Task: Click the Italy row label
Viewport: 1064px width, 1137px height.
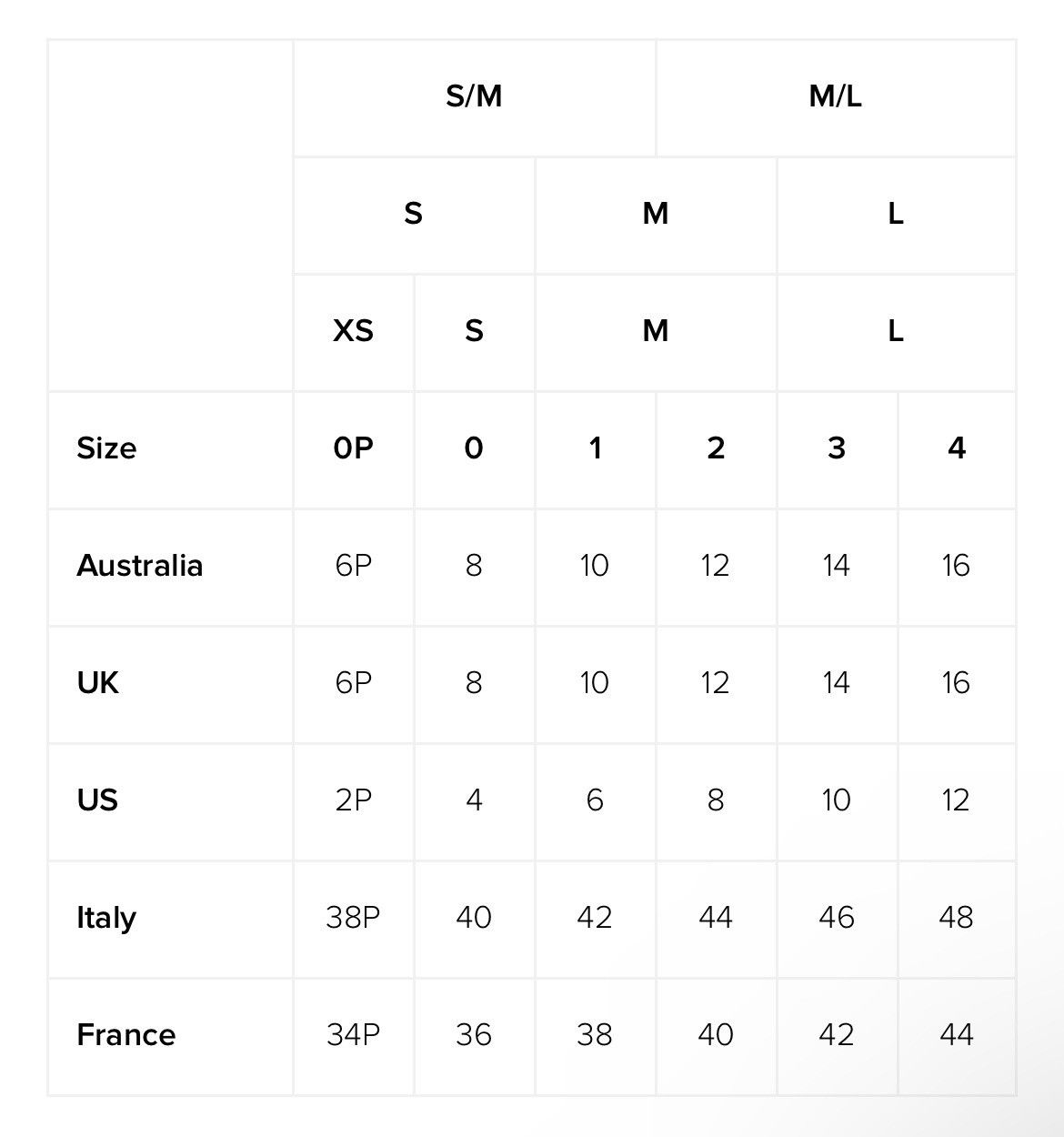Action: [x=170, y=918]
